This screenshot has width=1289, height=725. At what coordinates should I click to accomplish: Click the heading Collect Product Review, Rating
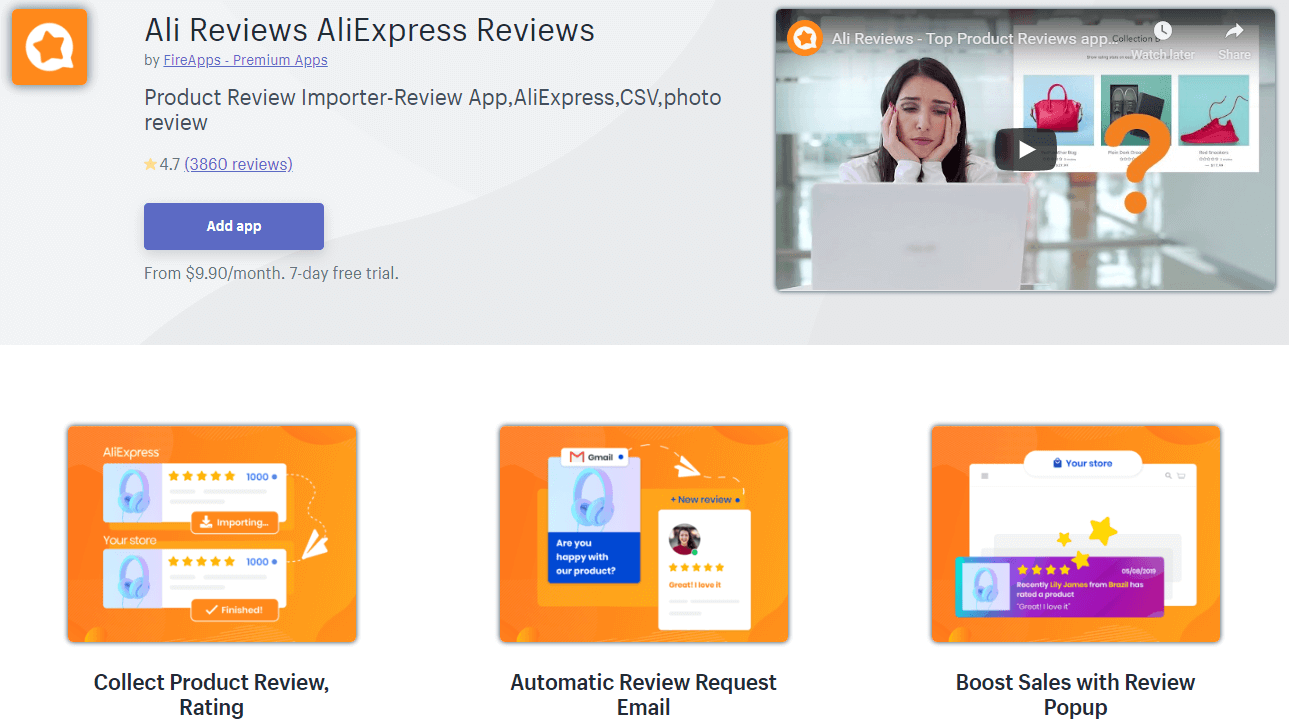pos(212,695)
